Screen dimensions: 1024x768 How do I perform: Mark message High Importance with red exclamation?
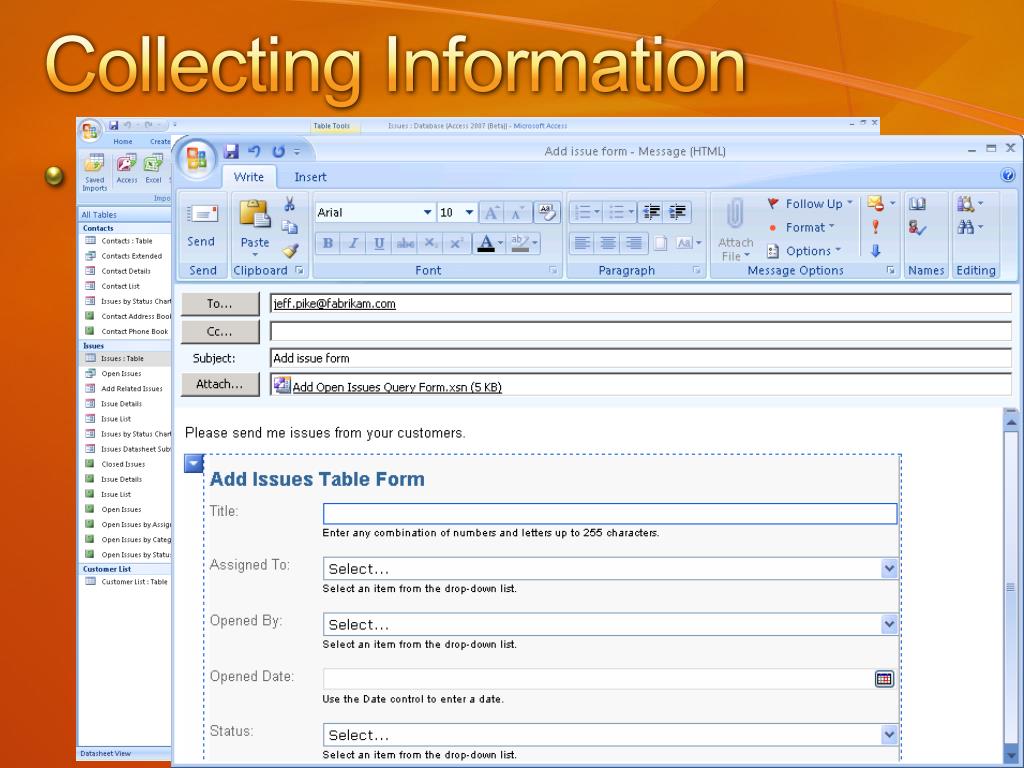(875, 227)
